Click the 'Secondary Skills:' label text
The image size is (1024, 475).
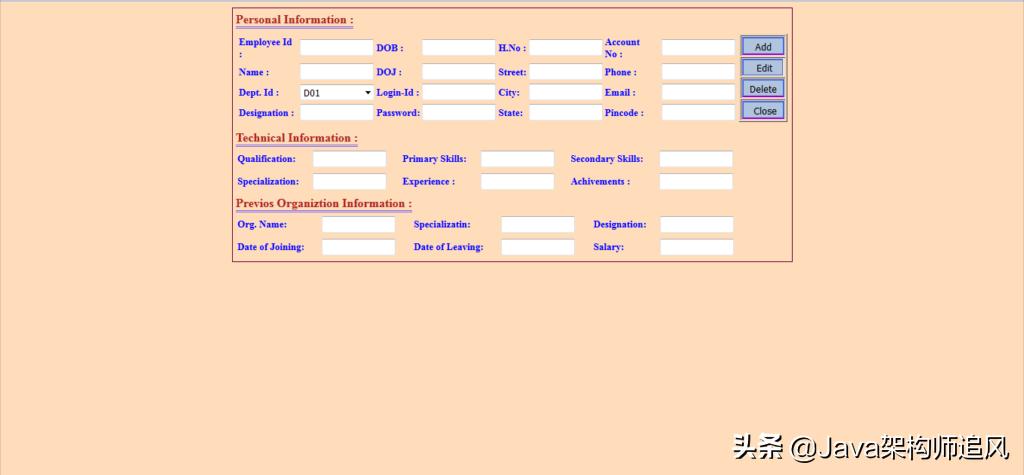click(607, 159)
